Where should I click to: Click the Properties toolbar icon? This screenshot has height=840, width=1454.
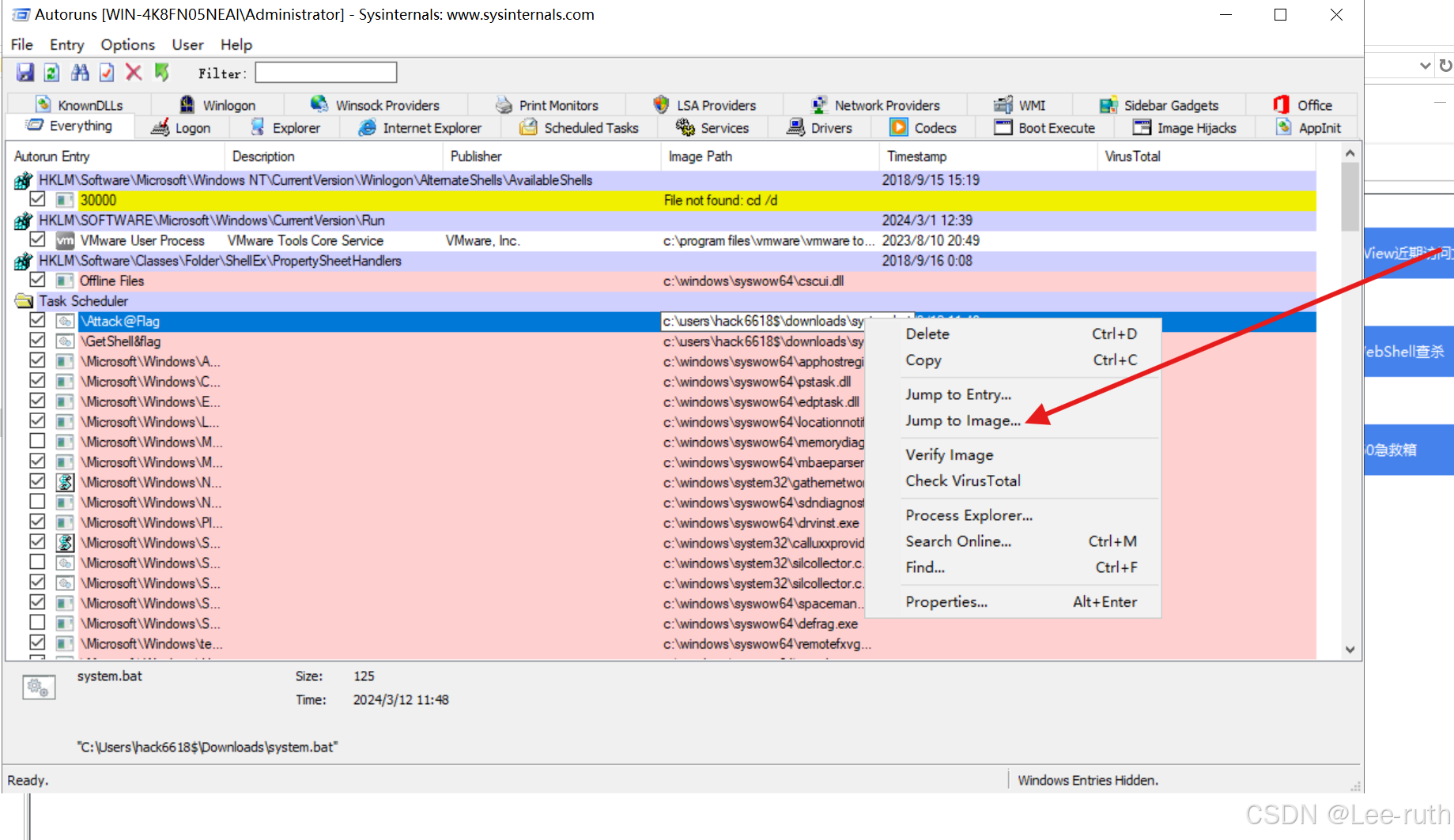point(107,73)
